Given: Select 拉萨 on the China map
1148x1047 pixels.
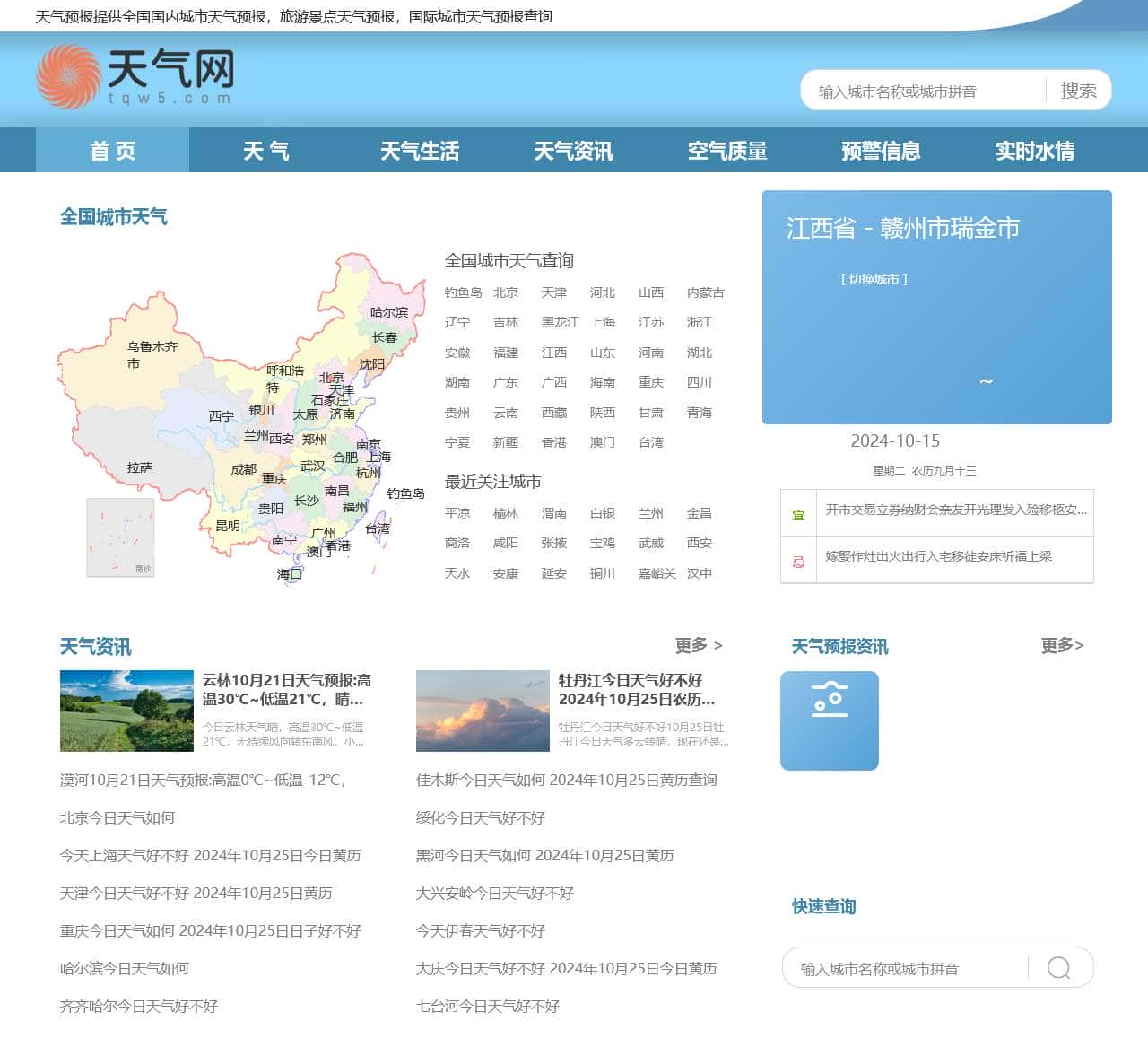Looking at the screenshot, I should [x=140, y=467].
